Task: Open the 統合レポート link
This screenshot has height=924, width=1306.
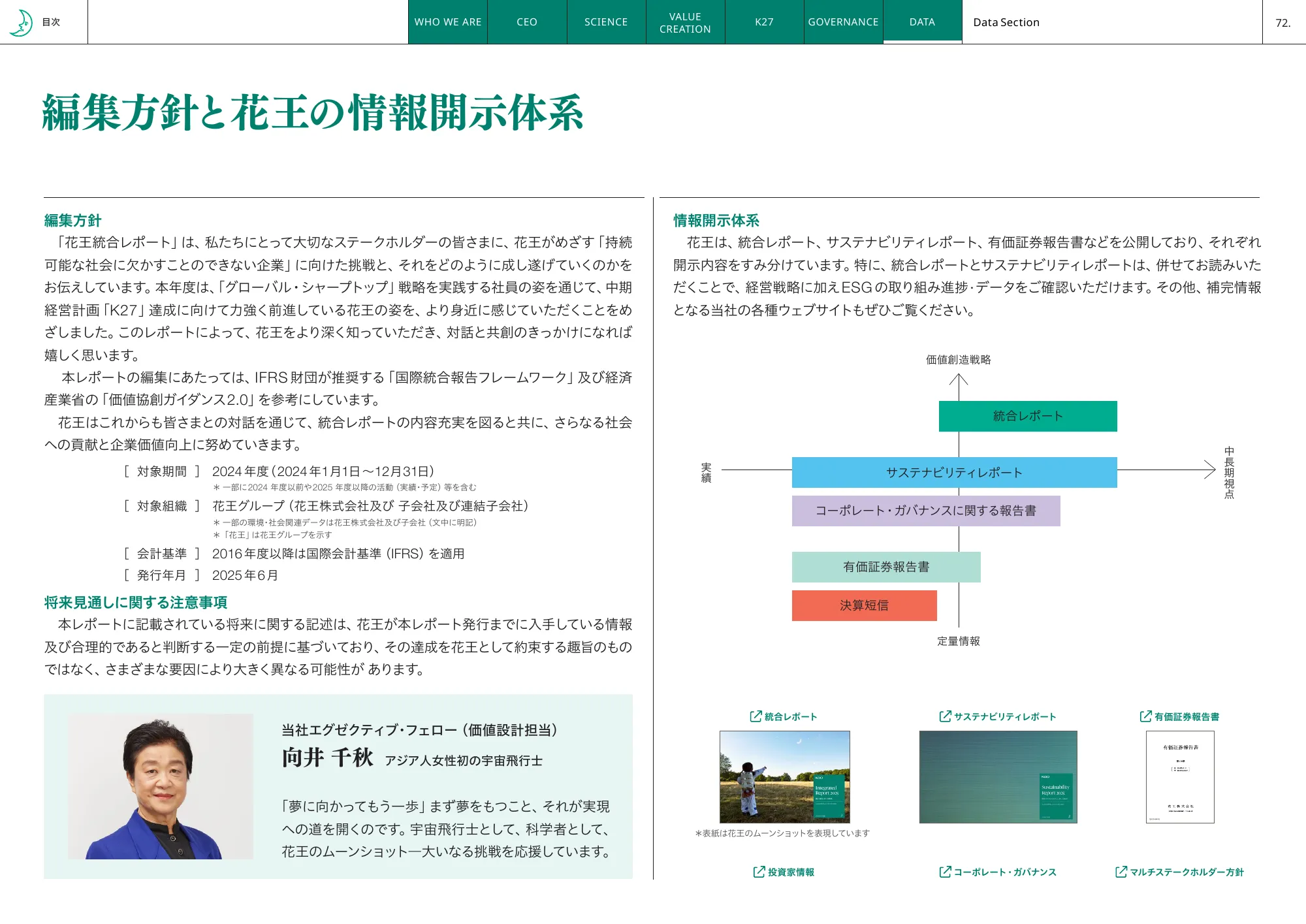Action: coord(790,716)
